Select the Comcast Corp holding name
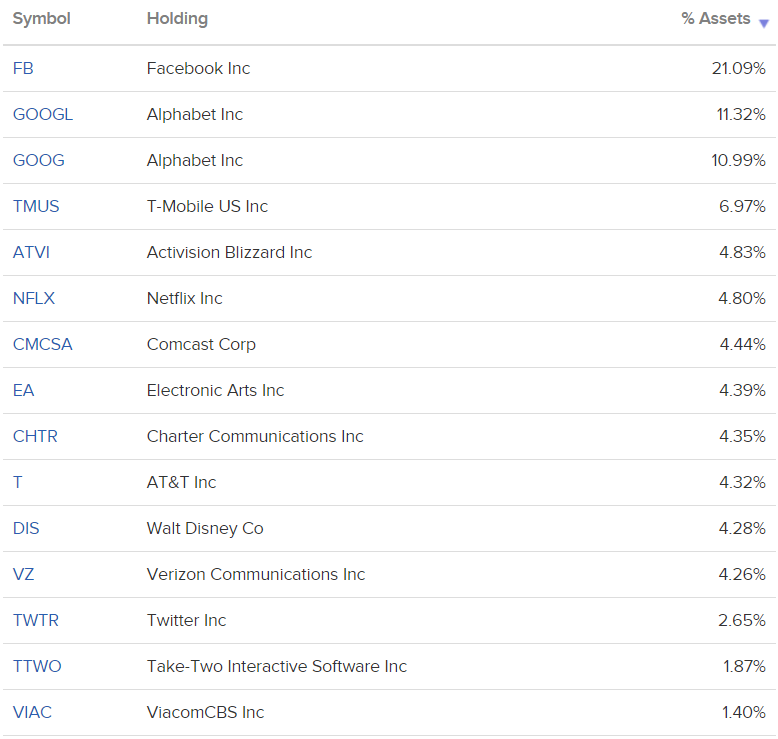 (201, 344)
